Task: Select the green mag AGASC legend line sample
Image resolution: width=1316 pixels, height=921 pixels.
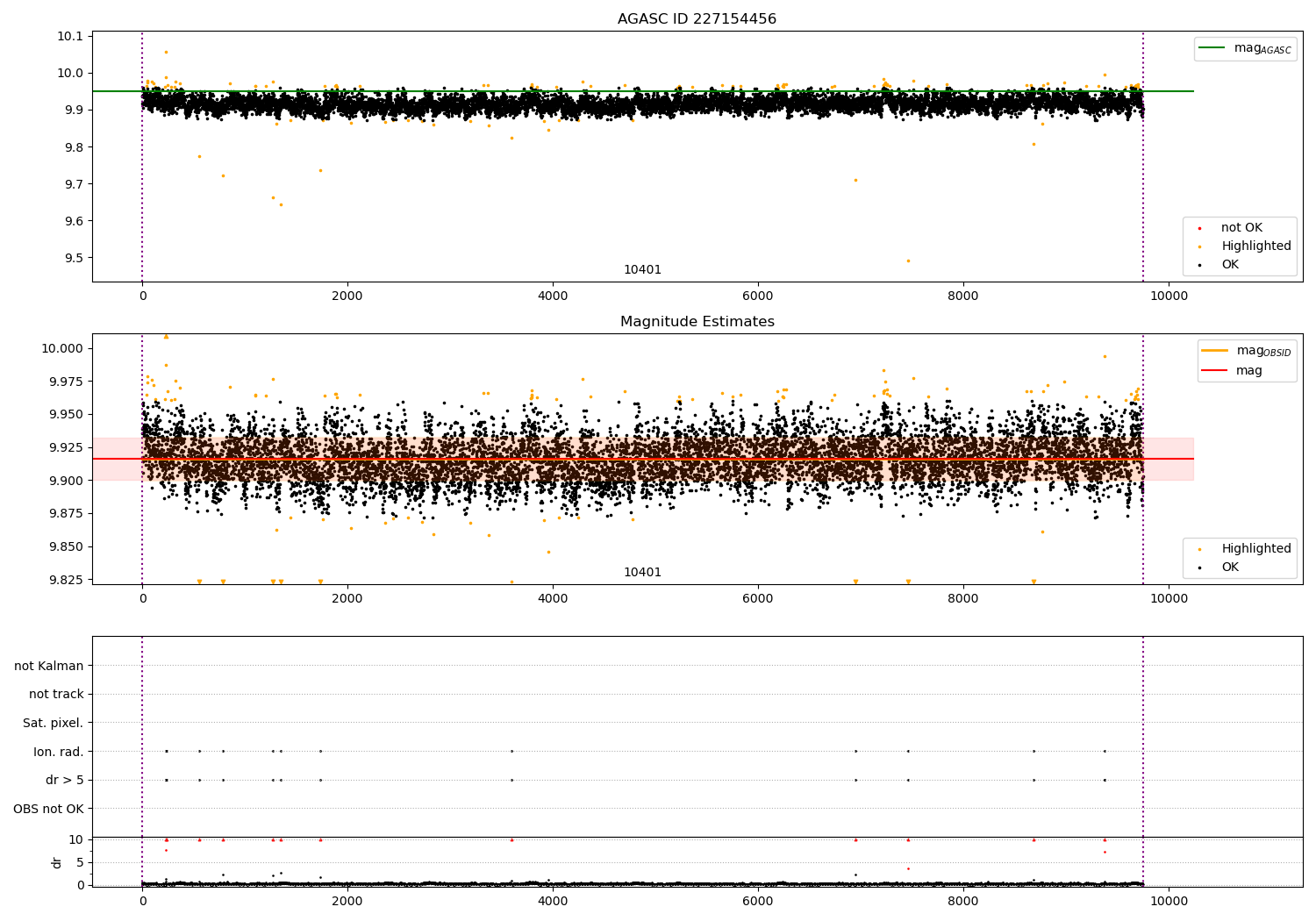Action: click(x=1212, y=48)
